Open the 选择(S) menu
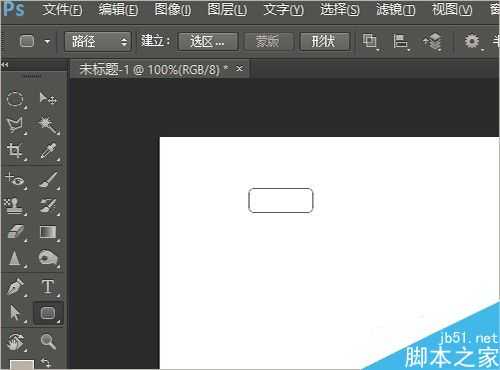 pos(340,9)
